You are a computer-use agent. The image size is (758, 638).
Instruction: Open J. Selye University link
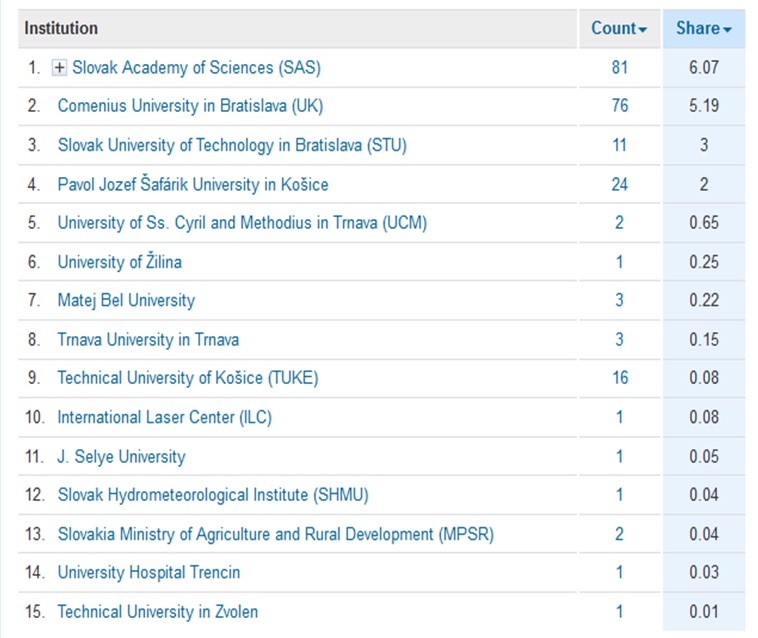click(x=121, y=456)
